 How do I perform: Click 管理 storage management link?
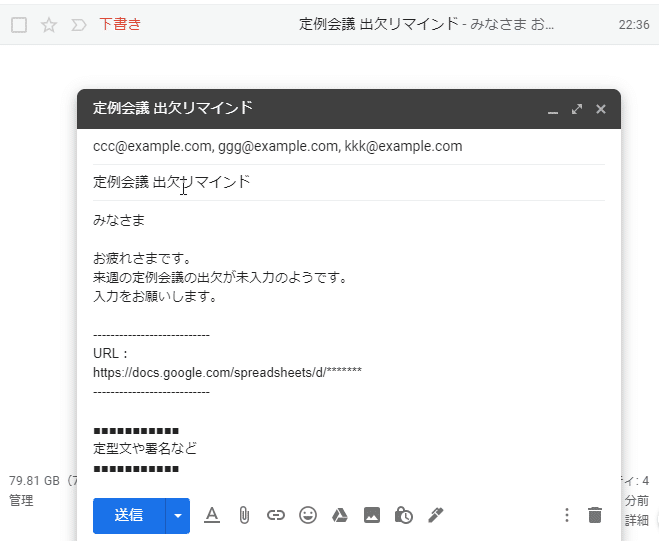(21, 500)
